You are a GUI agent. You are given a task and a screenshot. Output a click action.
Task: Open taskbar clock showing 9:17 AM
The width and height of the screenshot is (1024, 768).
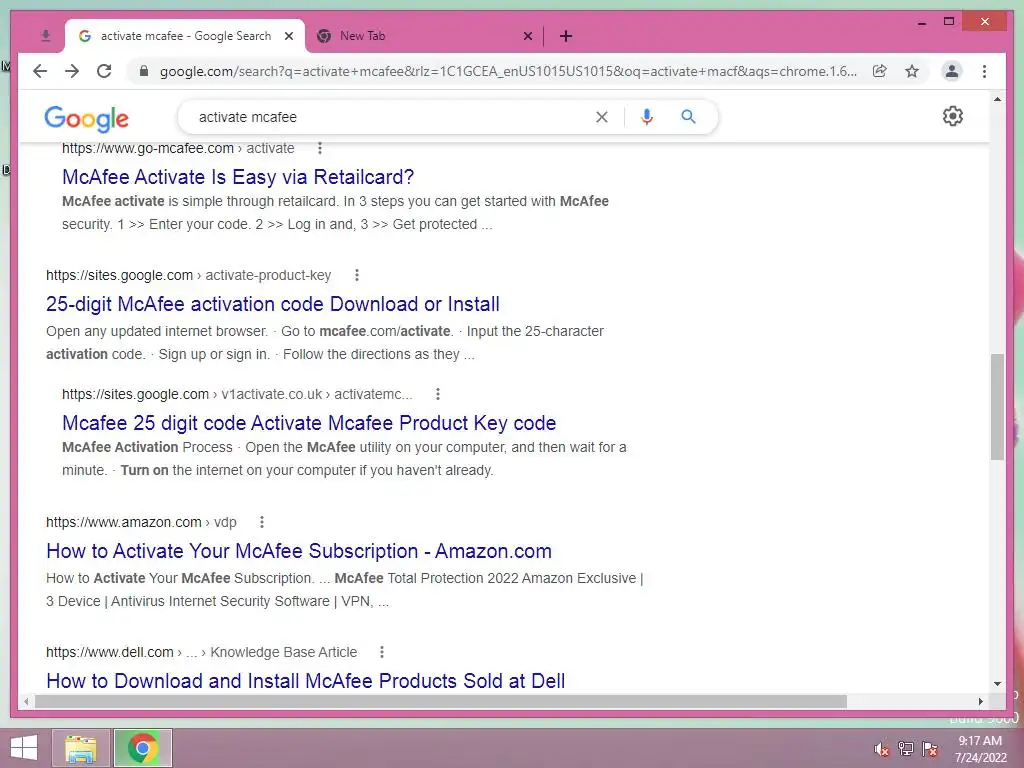(x=980, y=749)
